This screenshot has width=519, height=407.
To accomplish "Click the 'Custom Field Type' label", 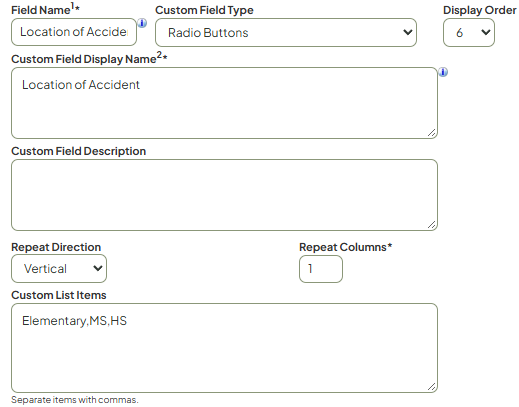I will coord(204,10).
